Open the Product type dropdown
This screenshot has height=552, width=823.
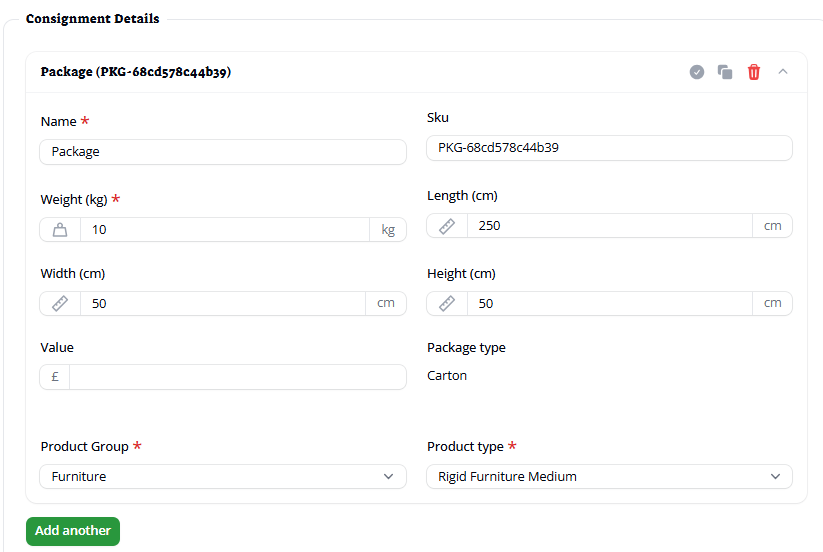[609, 477]
